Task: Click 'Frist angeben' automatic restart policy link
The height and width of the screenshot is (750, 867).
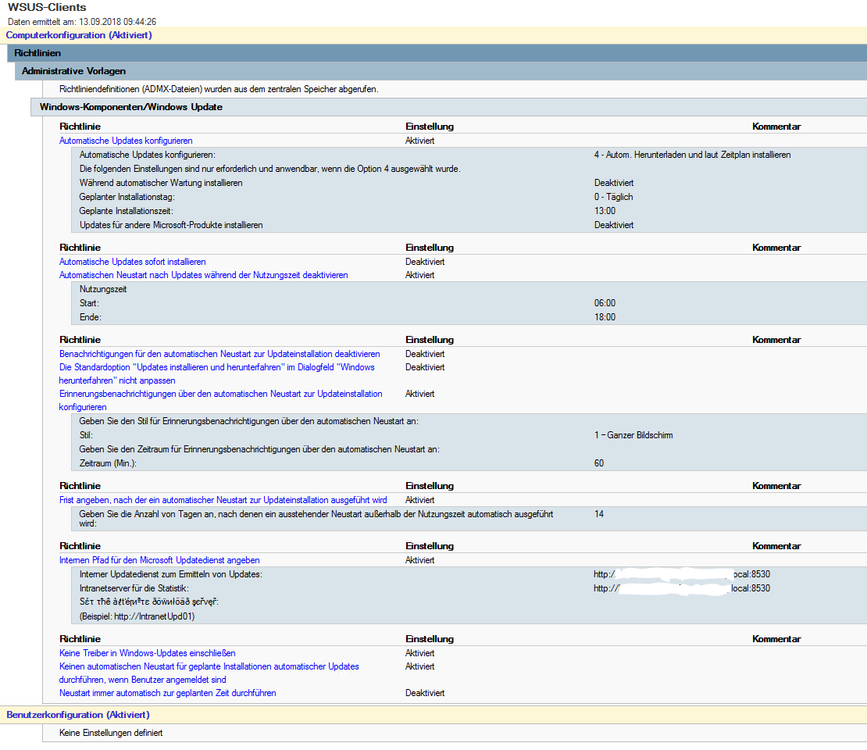Action: coord(223,500)
